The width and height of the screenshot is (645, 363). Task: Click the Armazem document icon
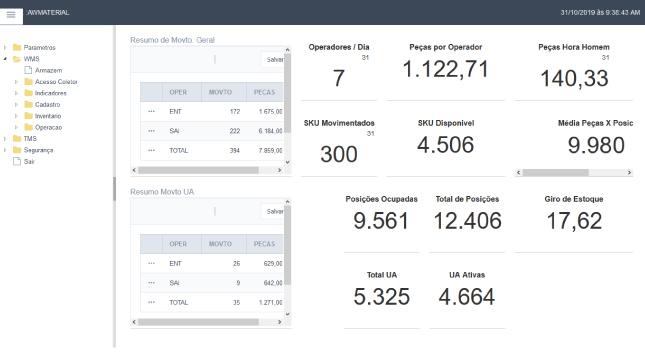point(28,70)
